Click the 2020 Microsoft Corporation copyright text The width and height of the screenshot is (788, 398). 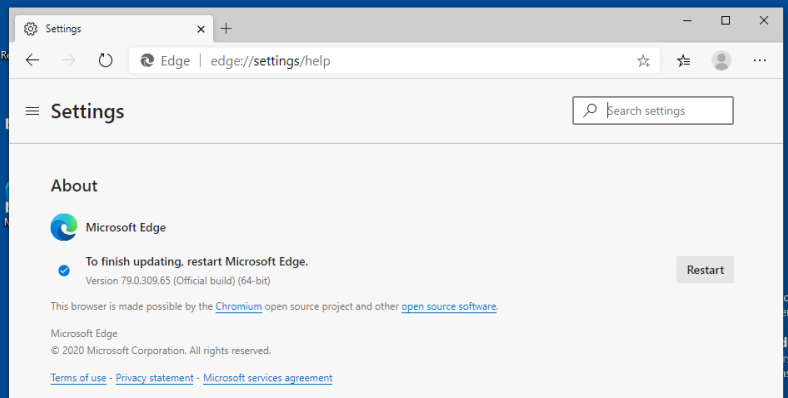coord(161,351)
